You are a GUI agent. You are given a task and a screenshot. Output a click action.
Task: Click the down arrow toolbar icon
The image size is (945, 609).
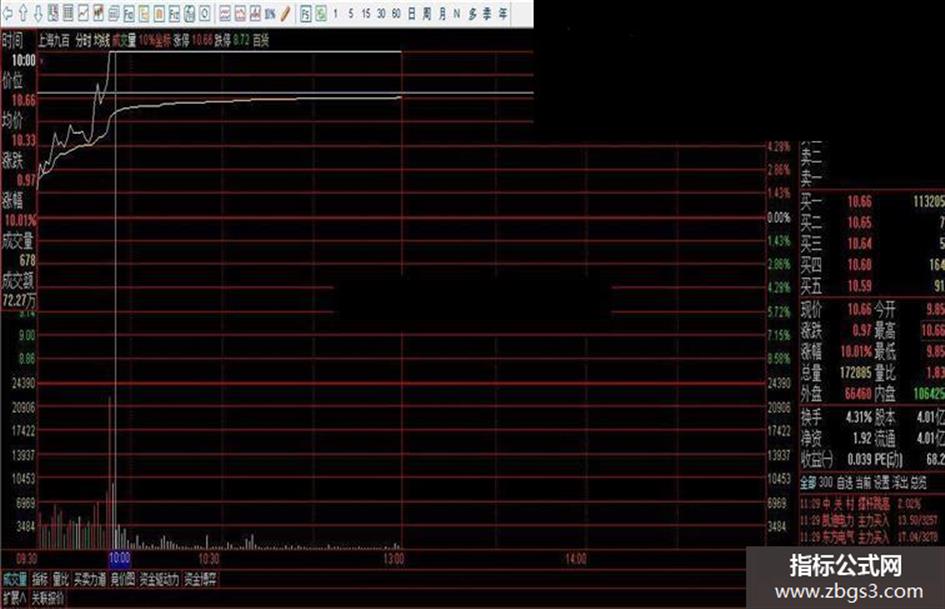point(38,13)
